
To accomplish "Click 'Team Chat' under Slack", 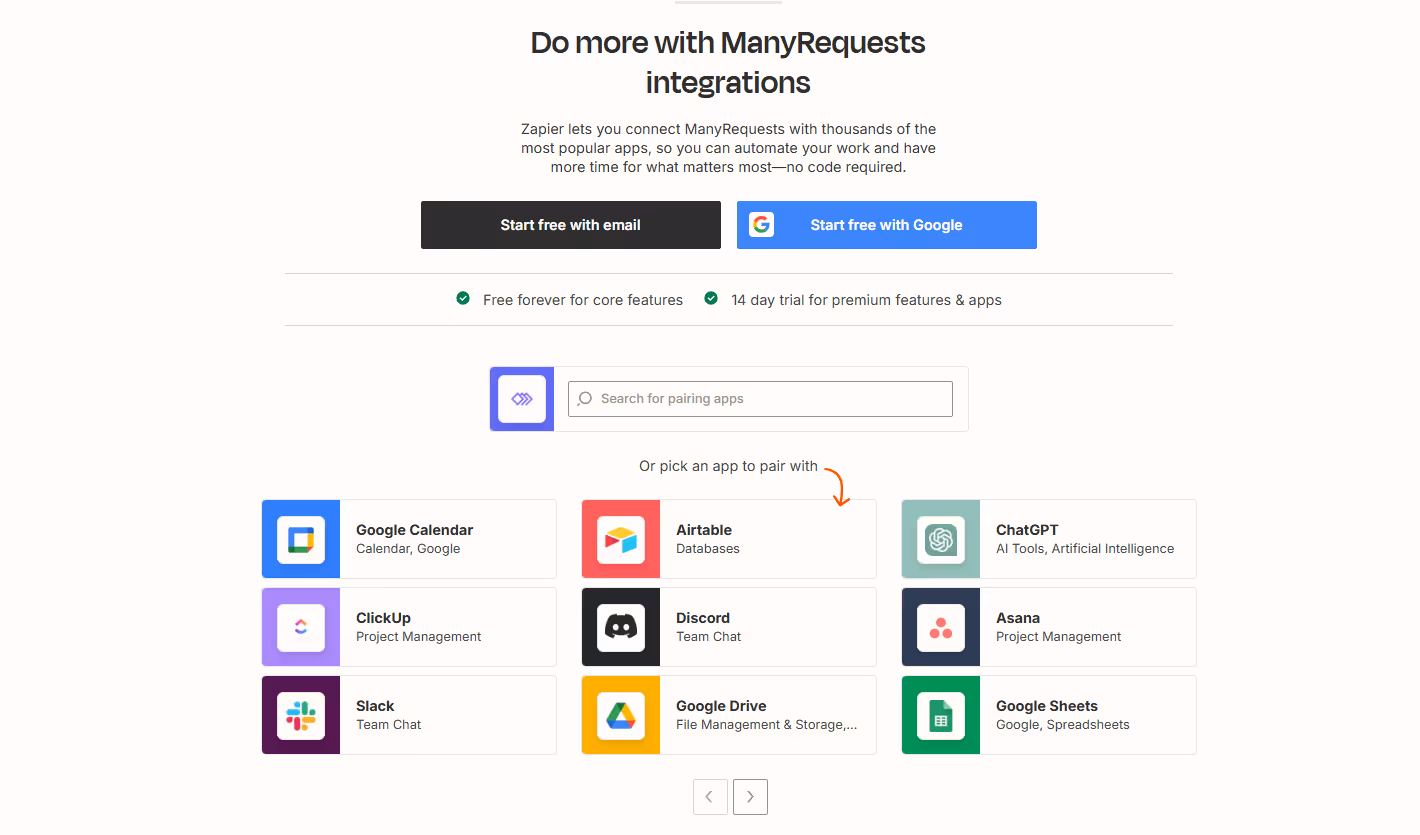I will tap(389, 725).
